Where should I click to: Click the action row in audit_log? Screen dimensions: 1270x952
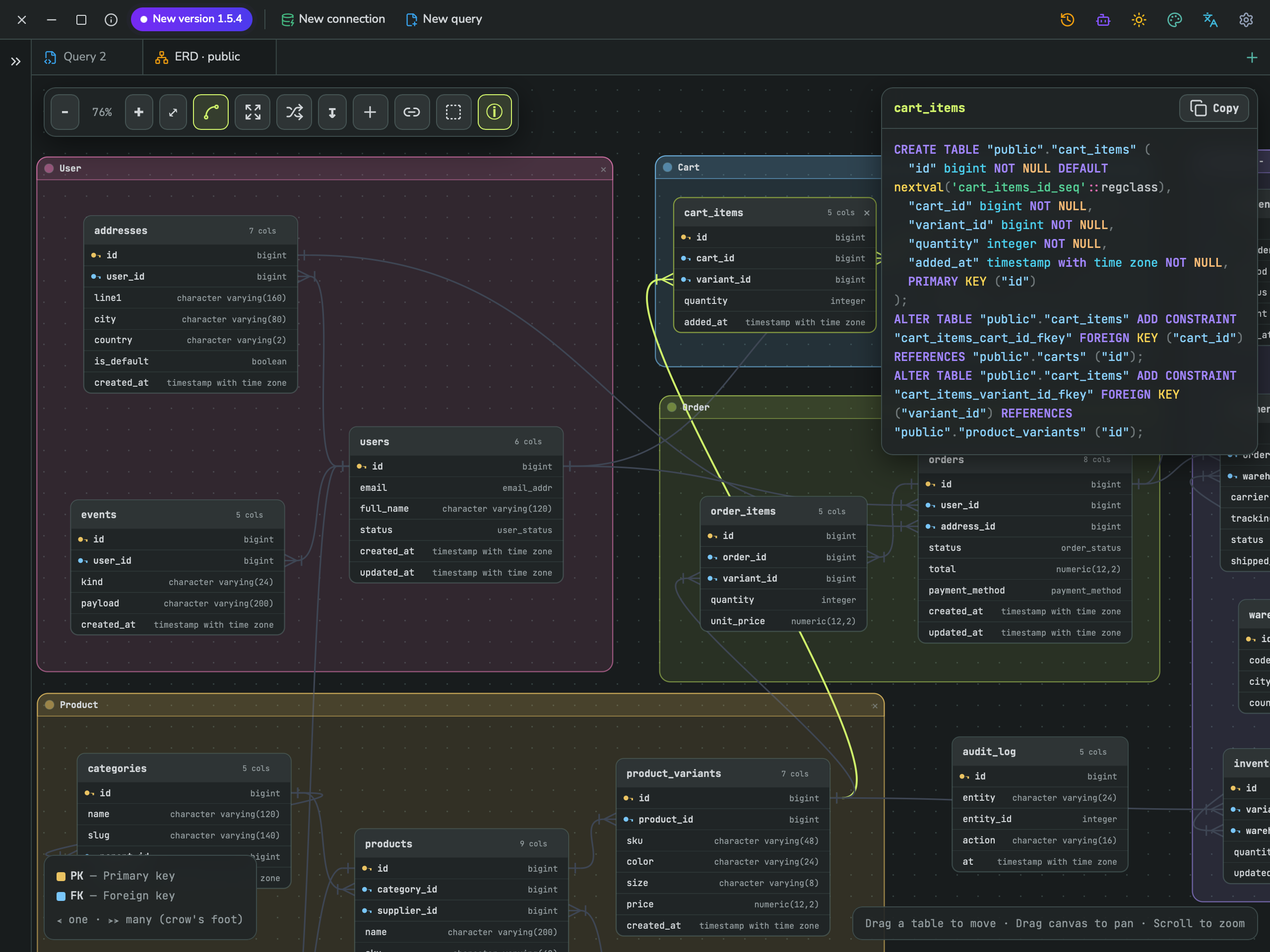click(1040, 840)
